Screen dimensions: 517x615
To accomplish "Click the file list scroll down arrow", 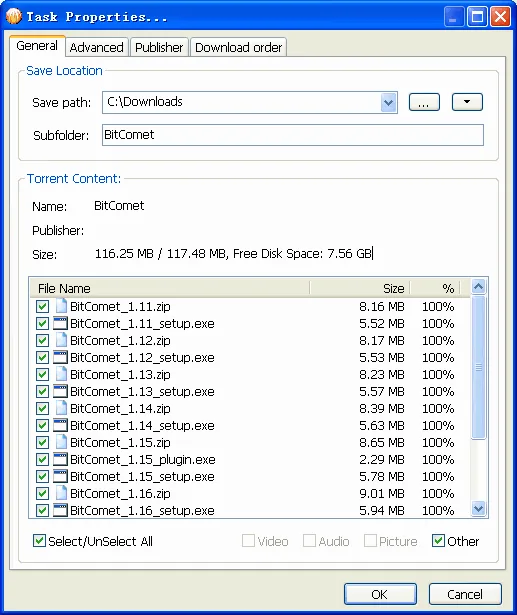I will (x=478, y=509).
